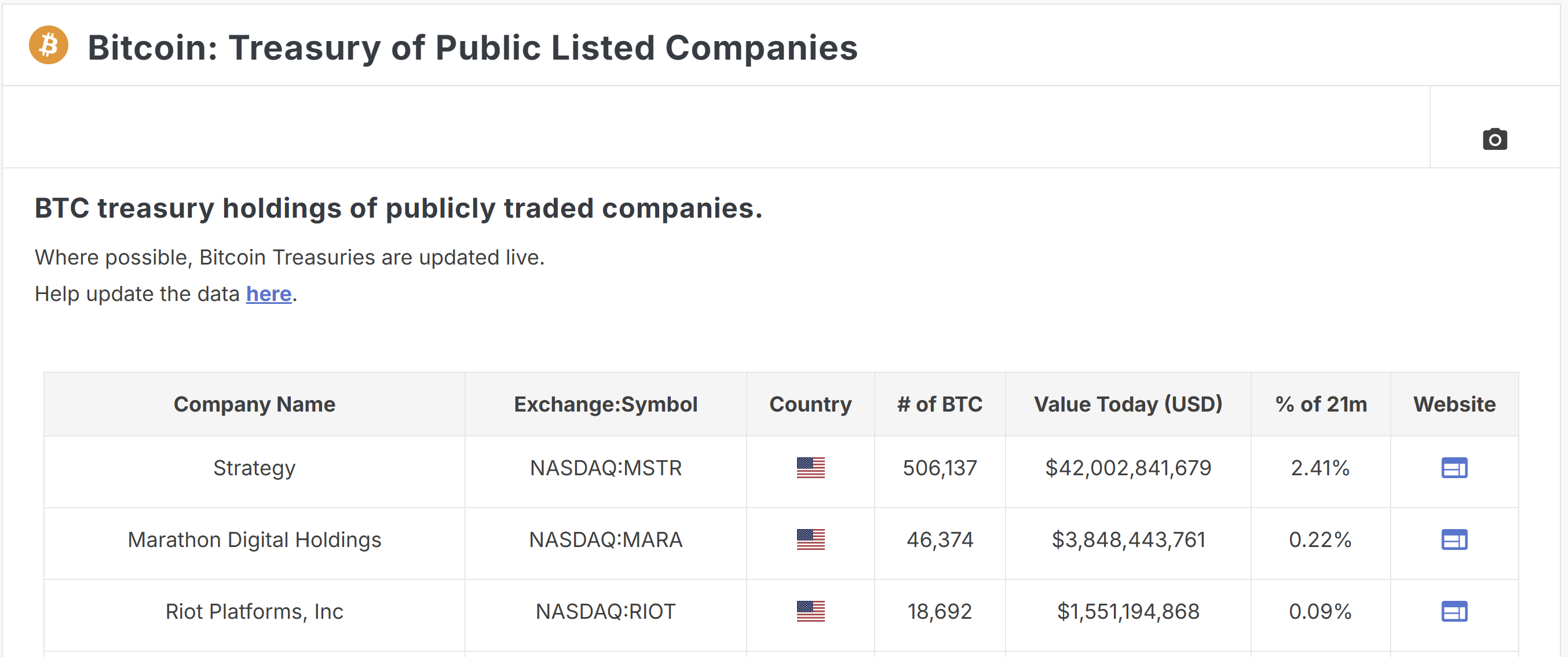Open the data update link labeled here
The image size is (1568, 657).
click(268, 294)
